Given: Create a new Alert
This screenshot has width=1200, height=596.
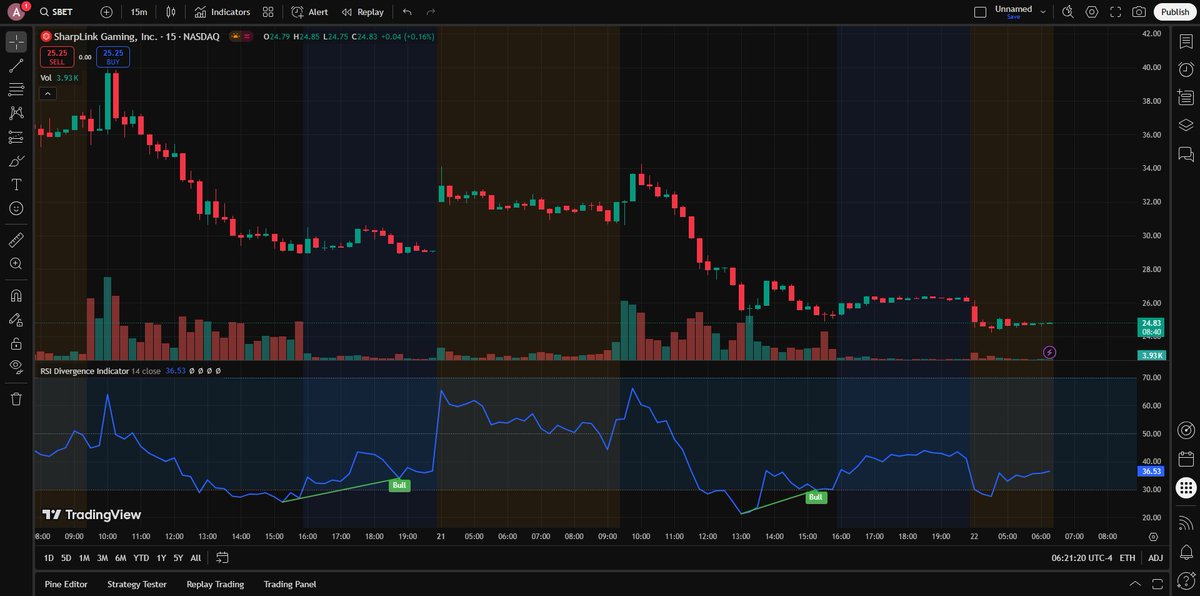Looking at the screenshot, I should point(310,12).
